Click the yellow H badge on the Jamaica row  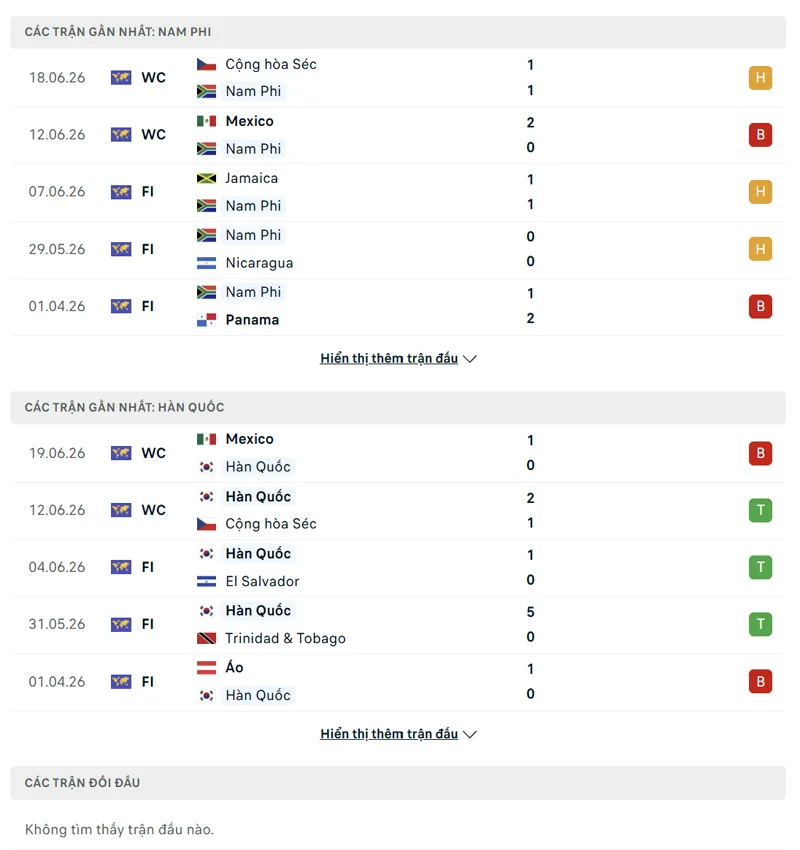pyautogui.click(x=760, y=191)
